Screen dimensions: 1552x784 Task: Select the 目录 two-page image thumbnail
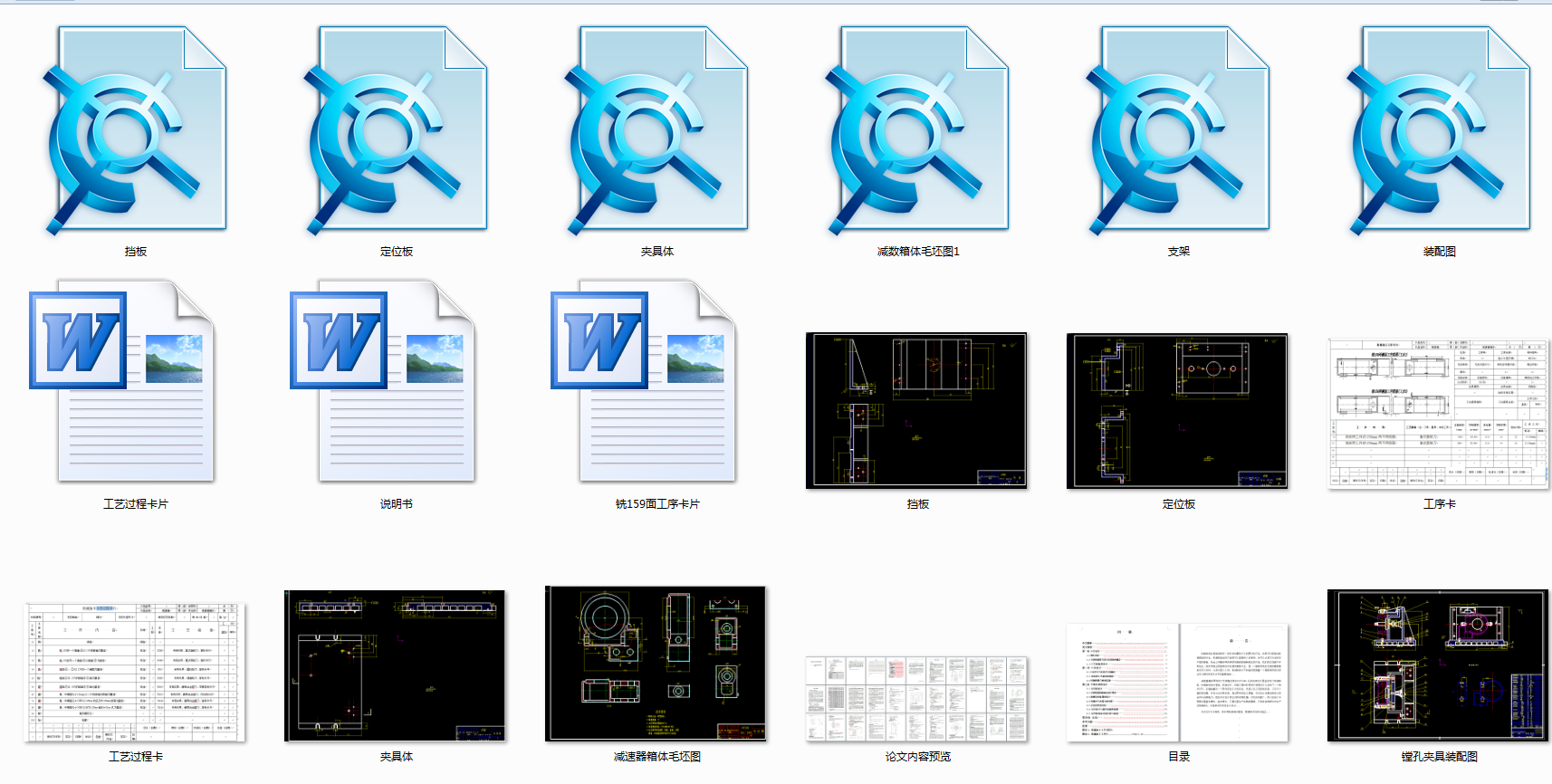tap(1177, 683)
